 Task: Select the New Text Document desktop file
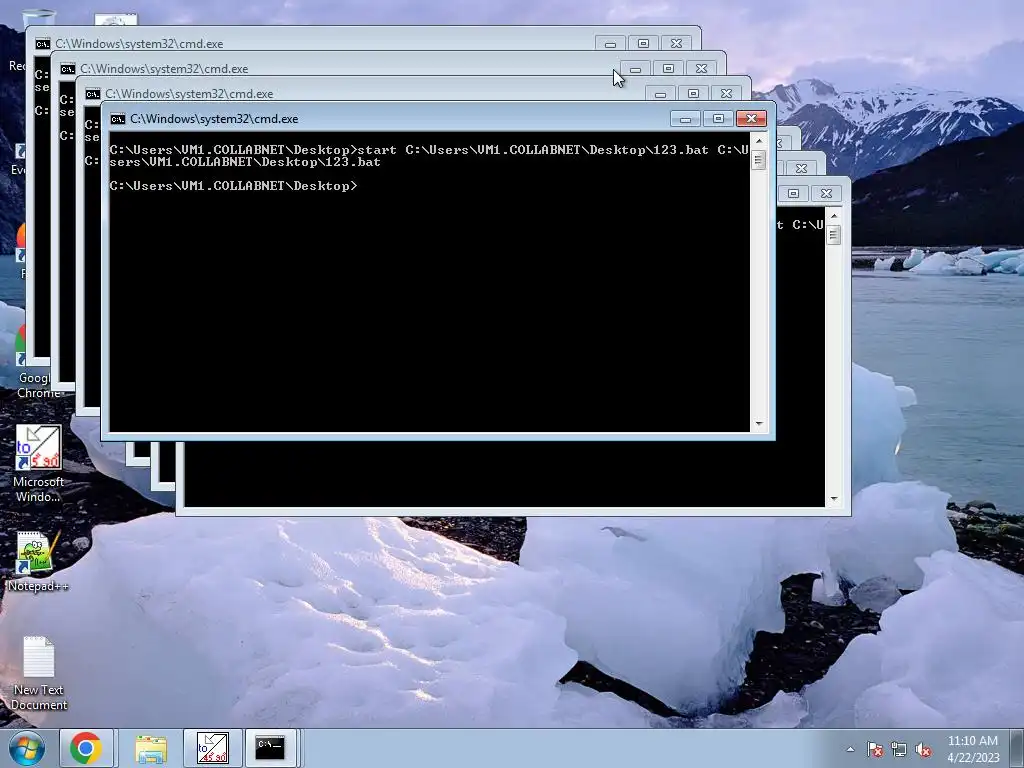pyautogui.click(x=39, y=673)
